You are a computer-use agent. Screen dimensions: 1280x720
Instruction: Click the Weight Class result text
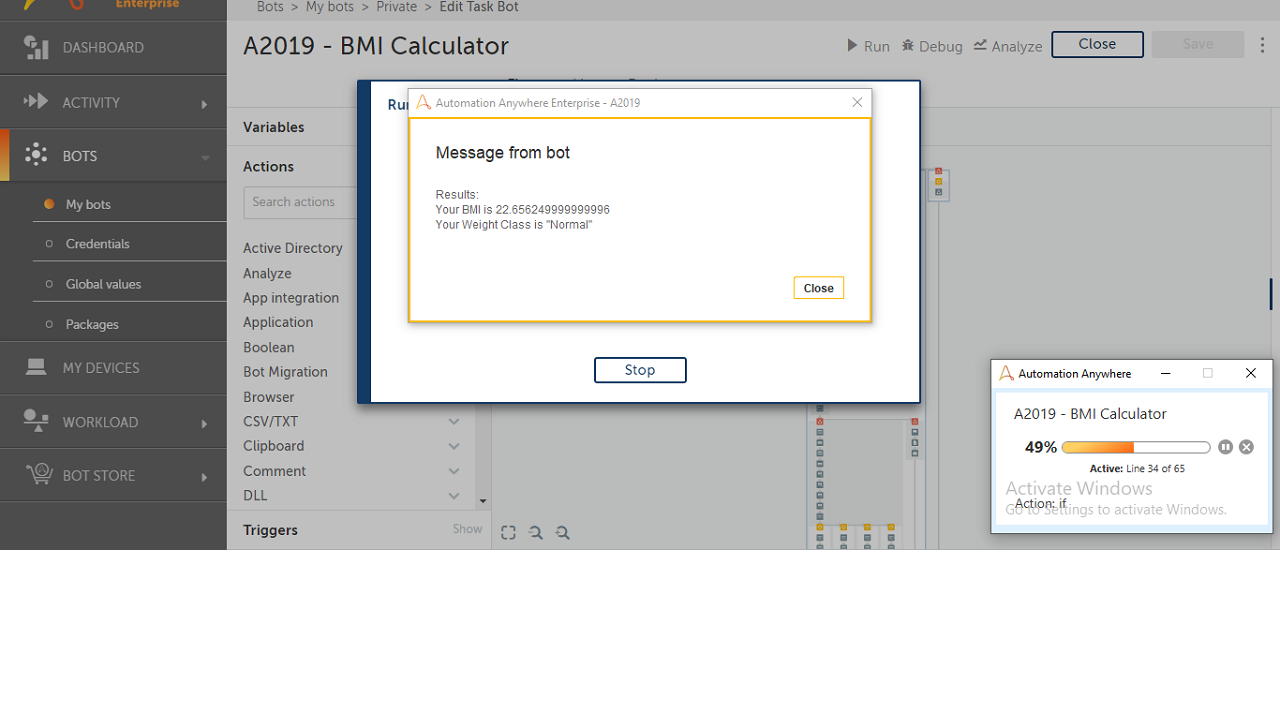(514, 225)
